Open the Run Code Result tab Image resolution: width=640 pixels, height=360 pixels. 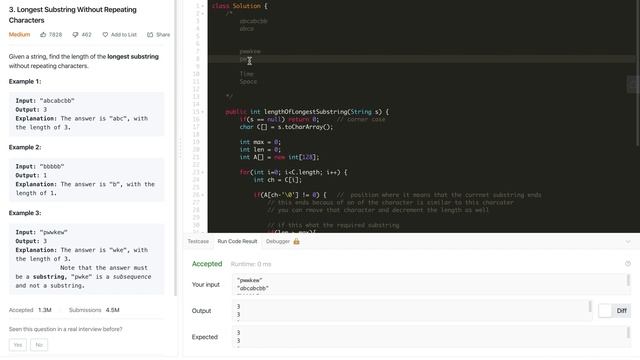click(x=237, y=241)
